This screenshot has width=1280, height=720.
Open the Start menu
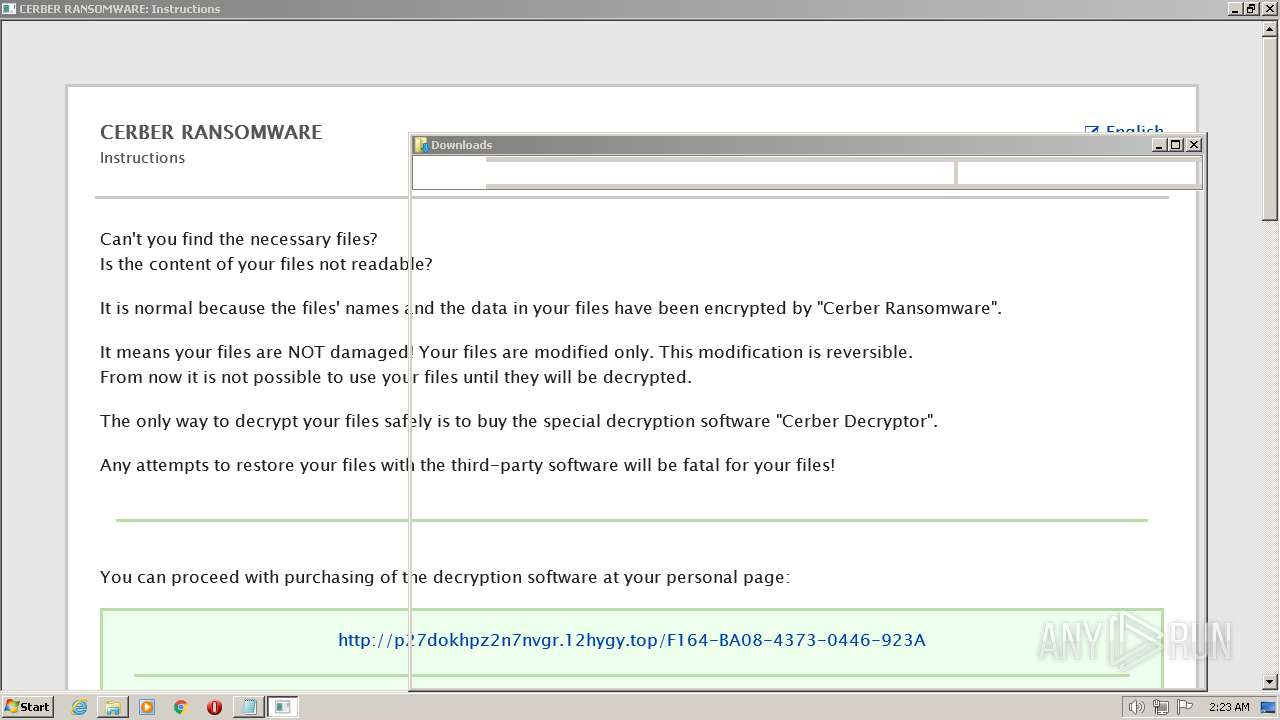click(27, 707)
